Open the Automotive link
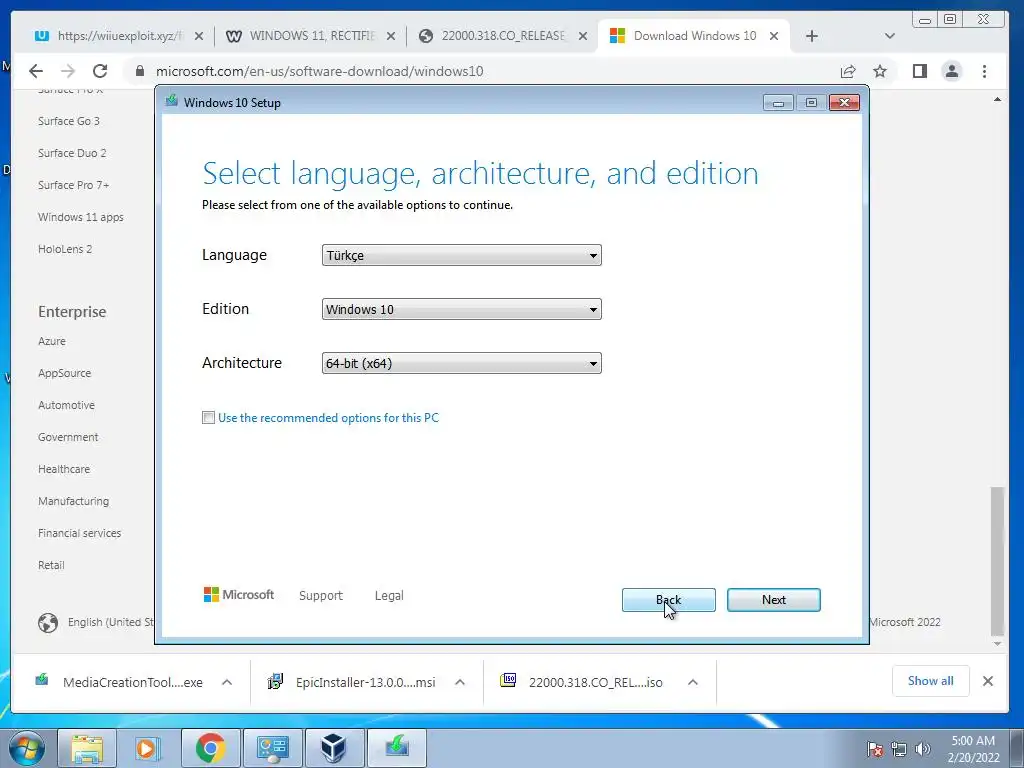The width and height of the screenshot is (1024, 768). point(66,406)
